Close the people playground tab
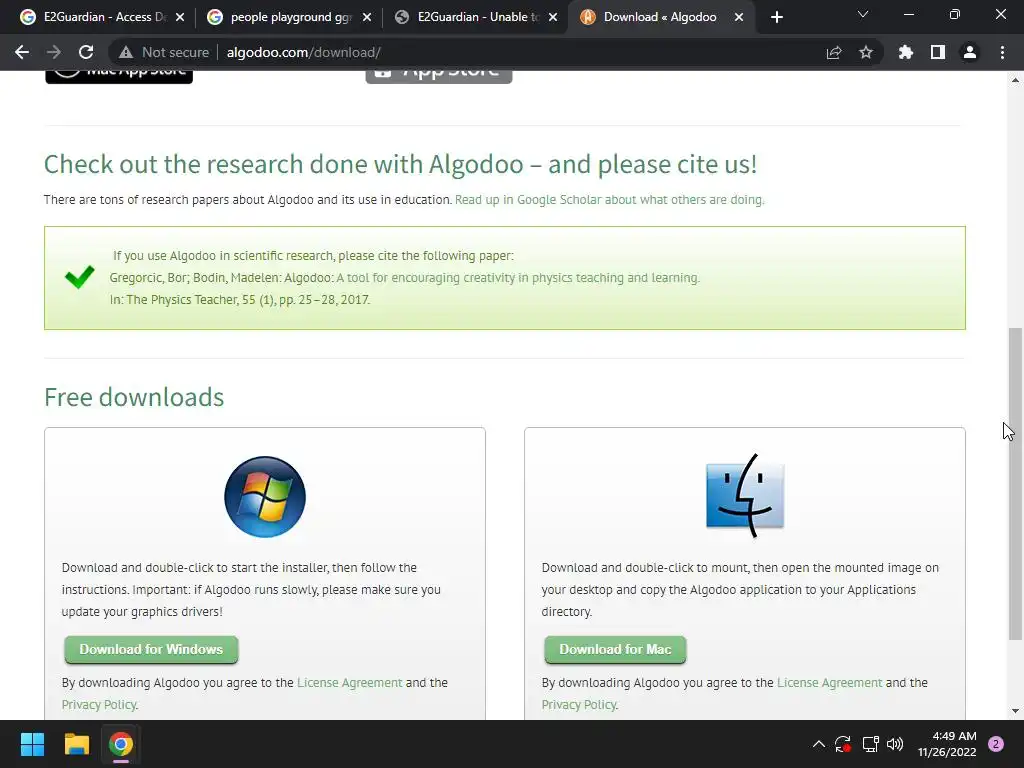The image size is (1024, 768). [367, 17]
